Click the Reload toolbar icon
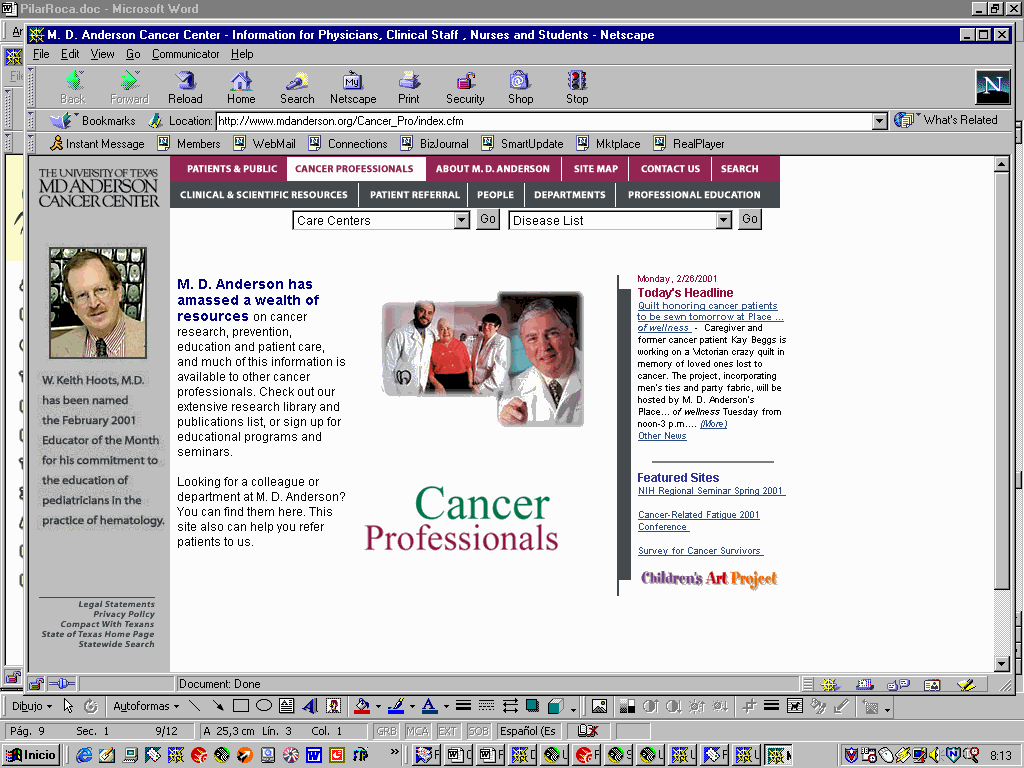The image size is (1024, 768). pos(185,87)
